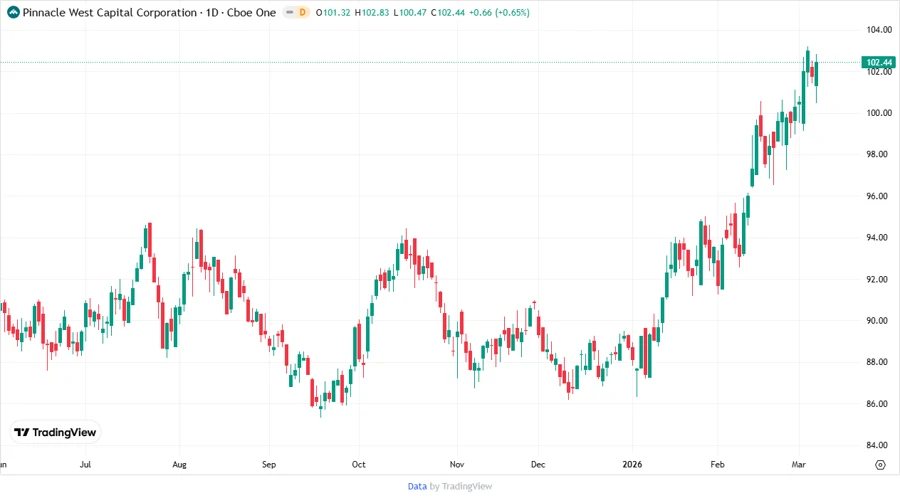
Task: Click the Dec label on time axis
Action: pos(538,464)
